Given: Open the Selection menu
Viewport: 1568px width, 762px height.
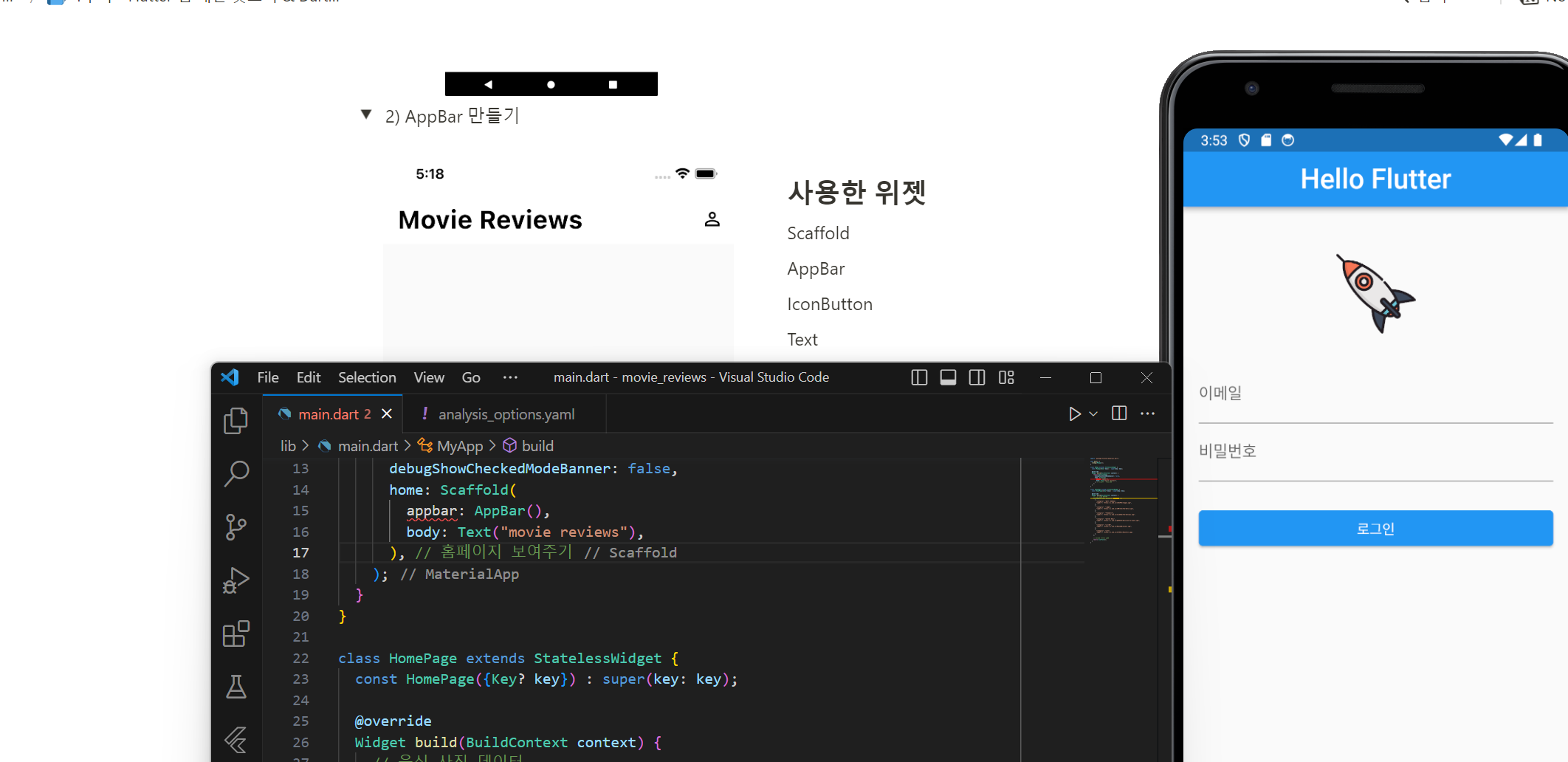Looking at the screenshot, I should tap(367, 377).
